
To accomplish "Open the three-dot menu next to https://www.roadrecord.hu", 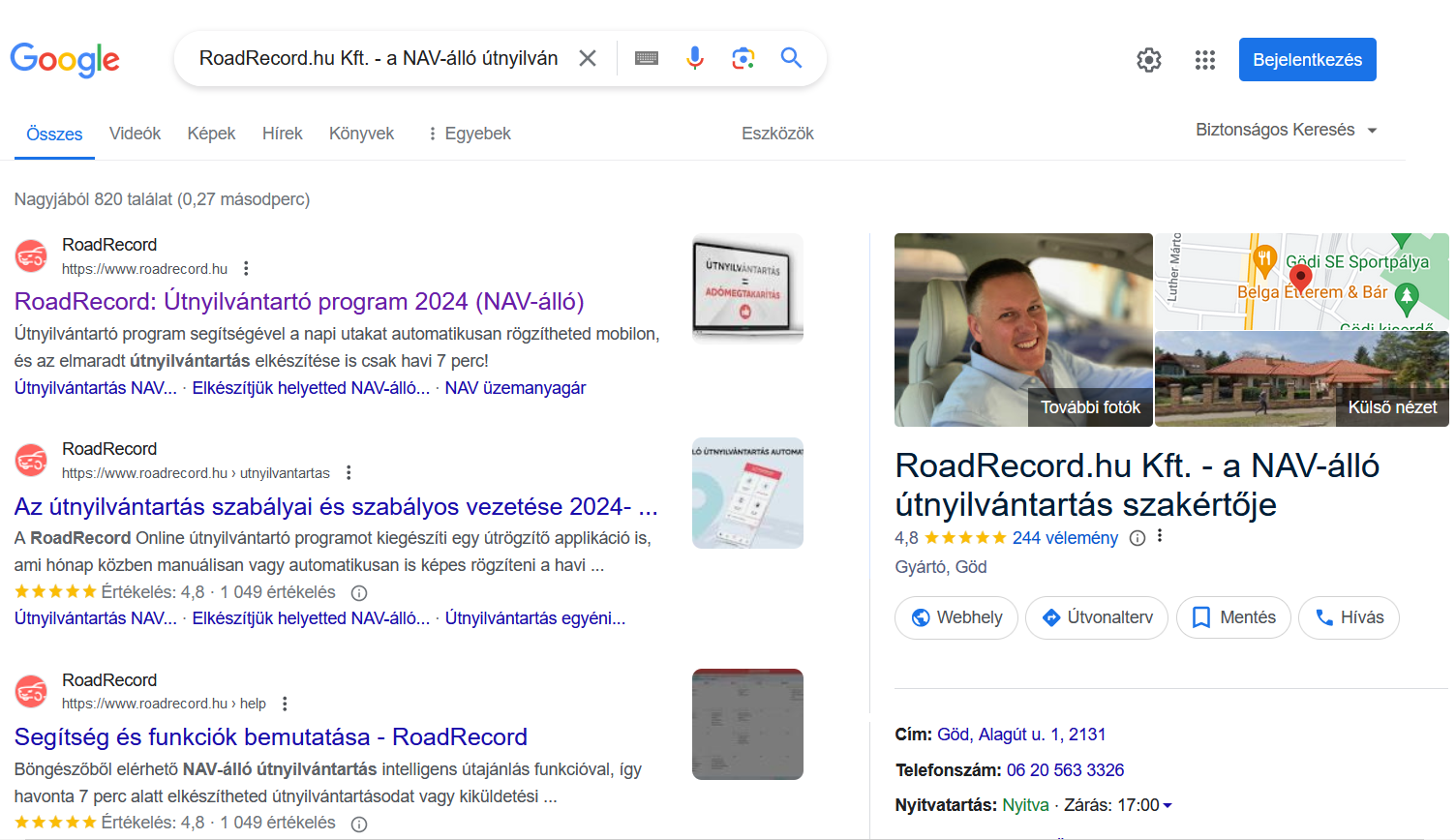I will point(246,268).
